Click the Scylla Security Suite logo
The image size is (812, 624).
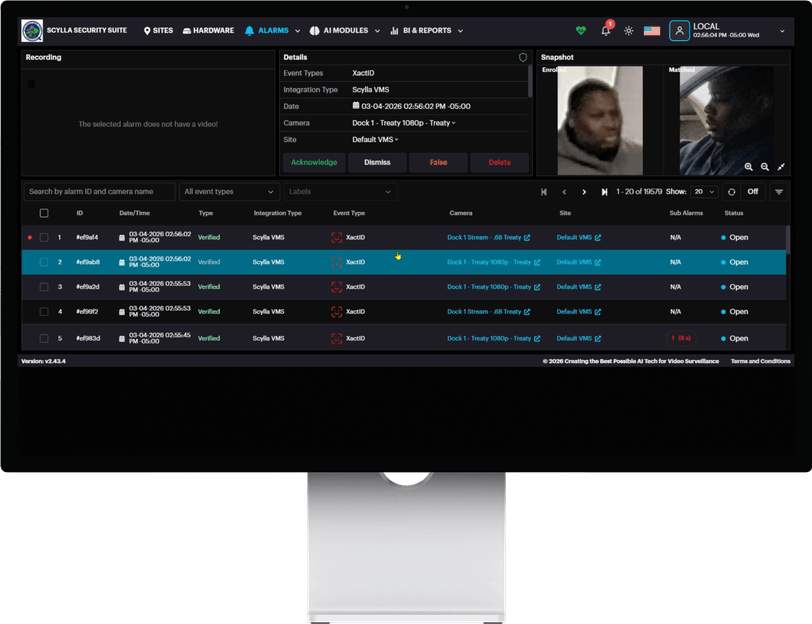click(x=32, y=31)
